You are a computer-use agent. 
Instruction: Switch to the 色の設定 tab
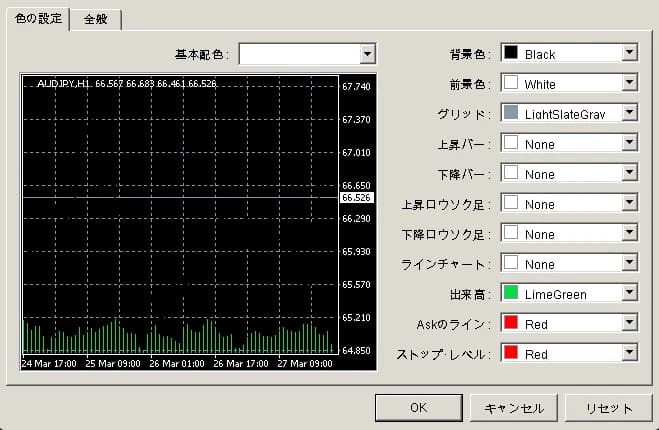[38, 19]
